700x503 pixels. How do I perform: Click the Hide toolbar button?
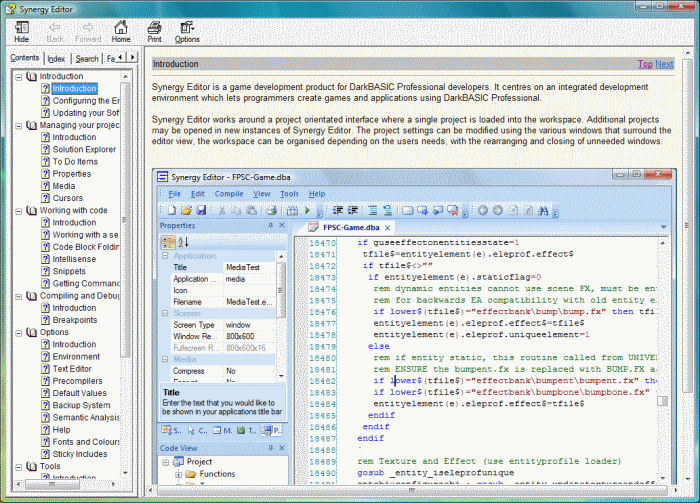coord(21,32)
